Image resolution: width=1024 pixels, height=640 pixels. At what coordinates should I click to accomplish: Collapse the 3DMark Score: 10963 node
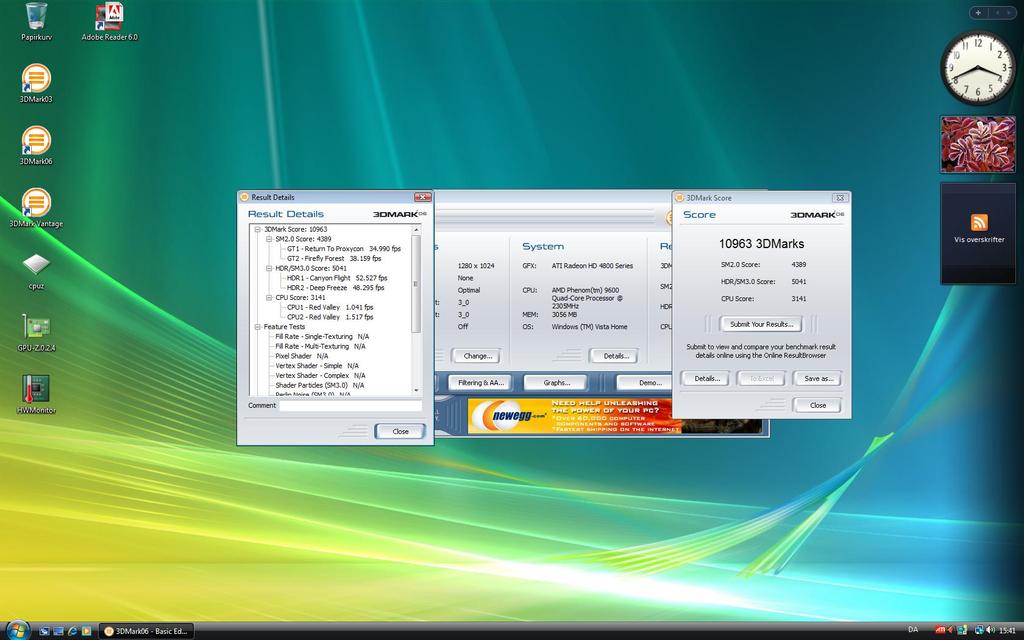tap(258, 229)
